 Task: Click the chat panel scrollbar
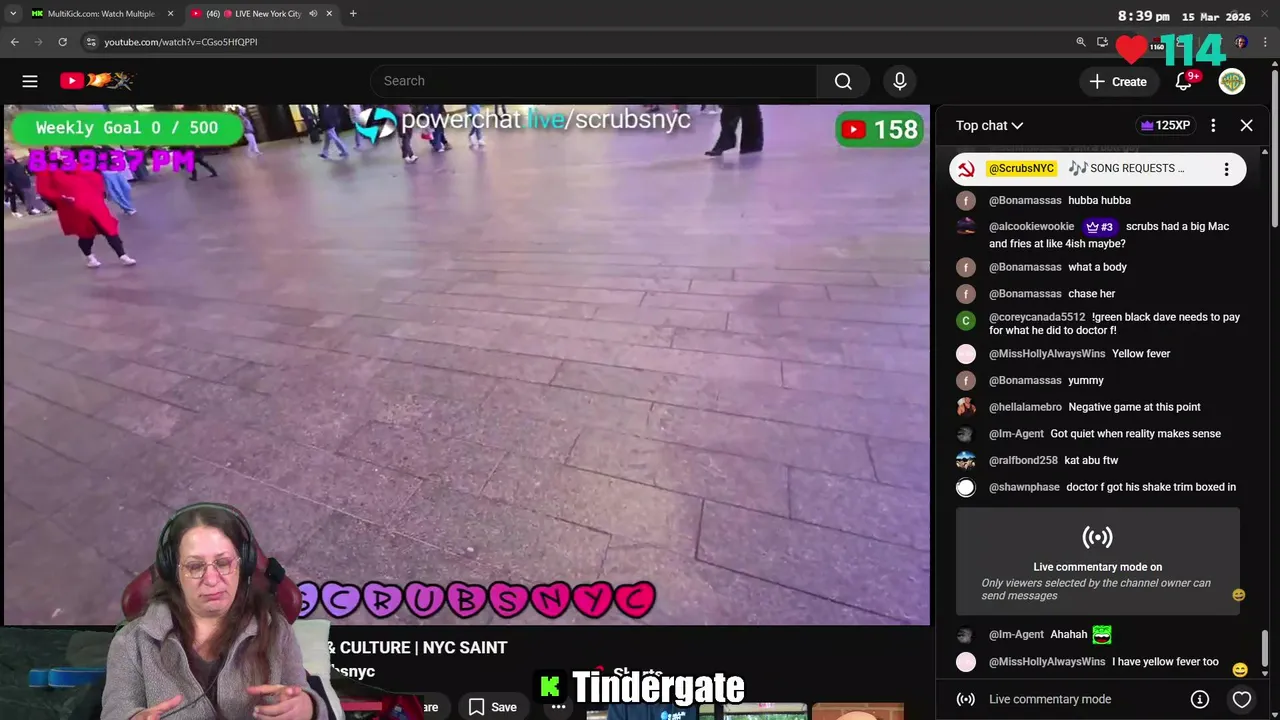click(x=1264, y=647)
